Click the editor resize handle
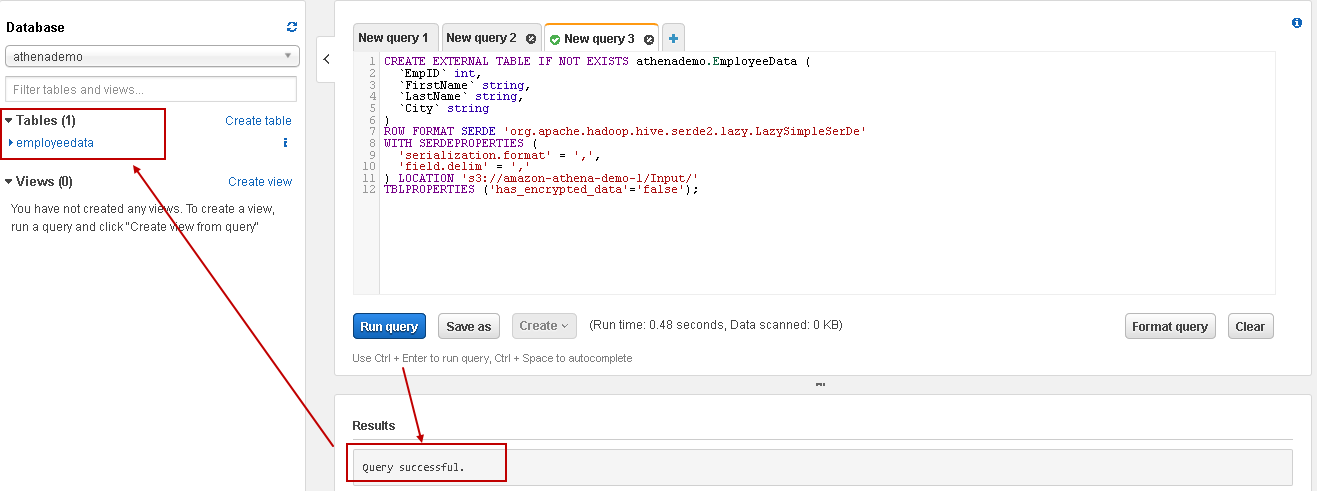The width and height of the screenshot is (1317, 491). click(821, 384)
